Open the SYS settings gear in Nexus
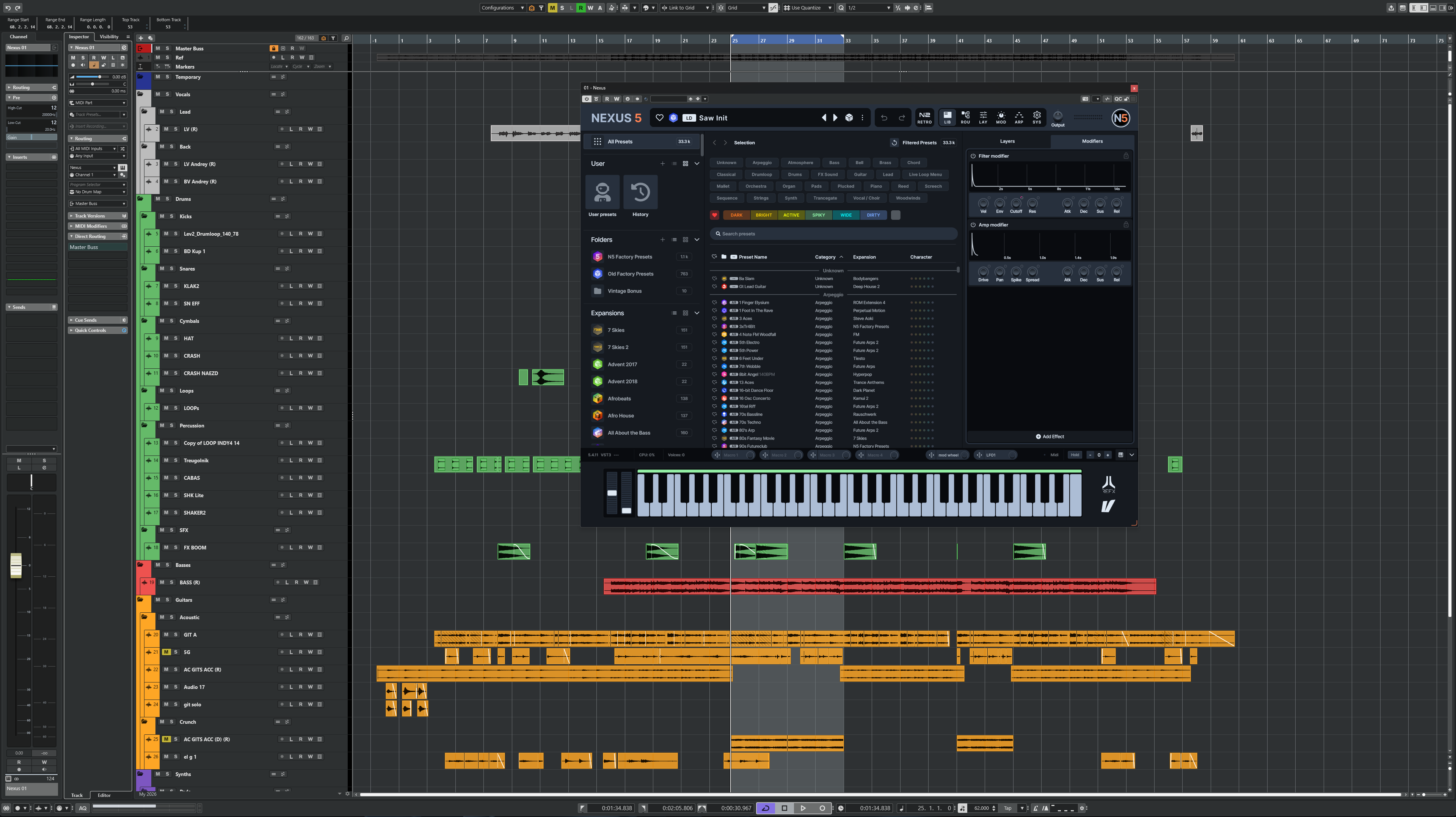Viewport: 1456px width, 817px height. click(x=1037, y=117)
